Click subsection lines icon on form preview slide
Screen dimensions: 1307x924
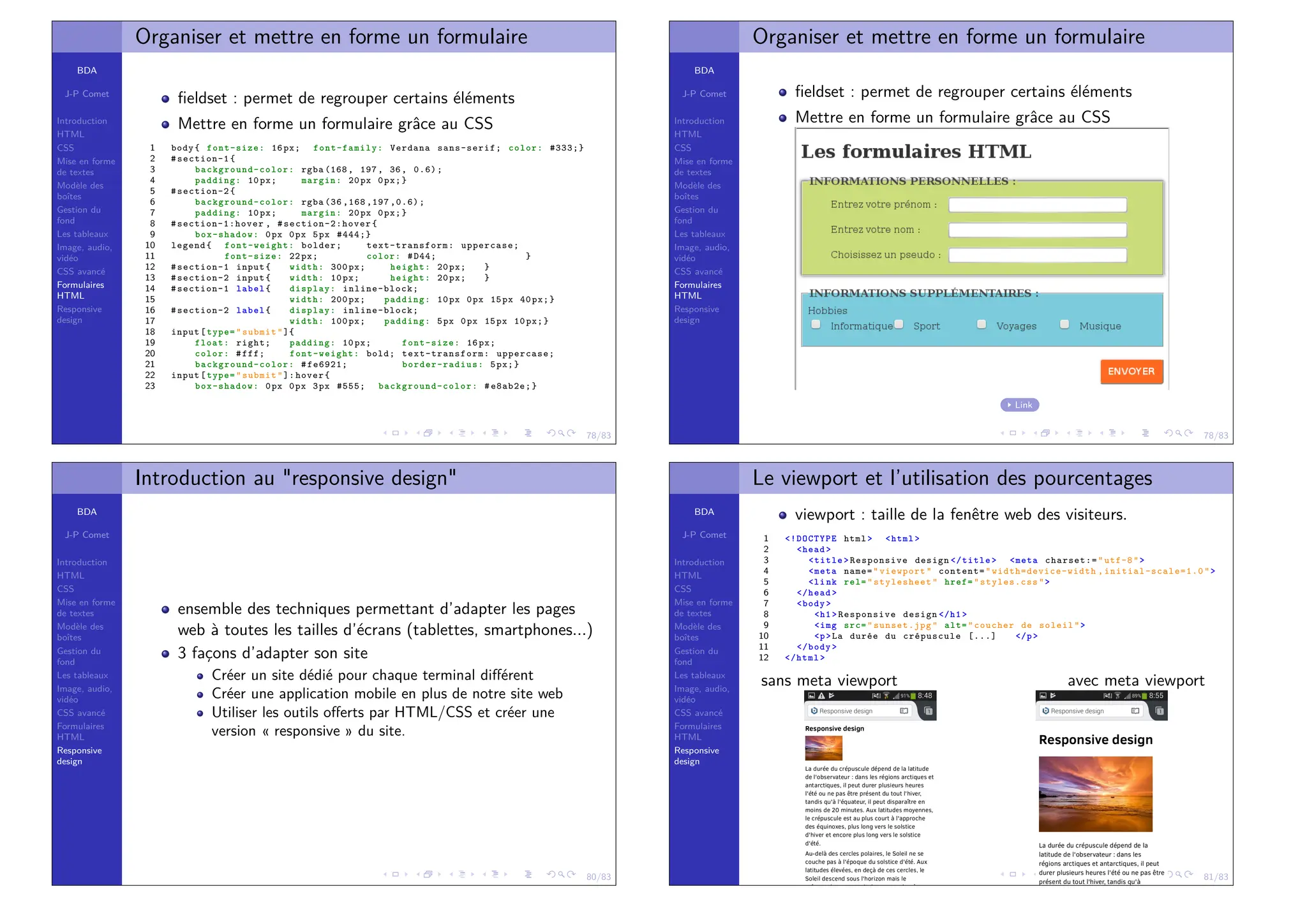pyautogui.click(x=1079, y=433)
